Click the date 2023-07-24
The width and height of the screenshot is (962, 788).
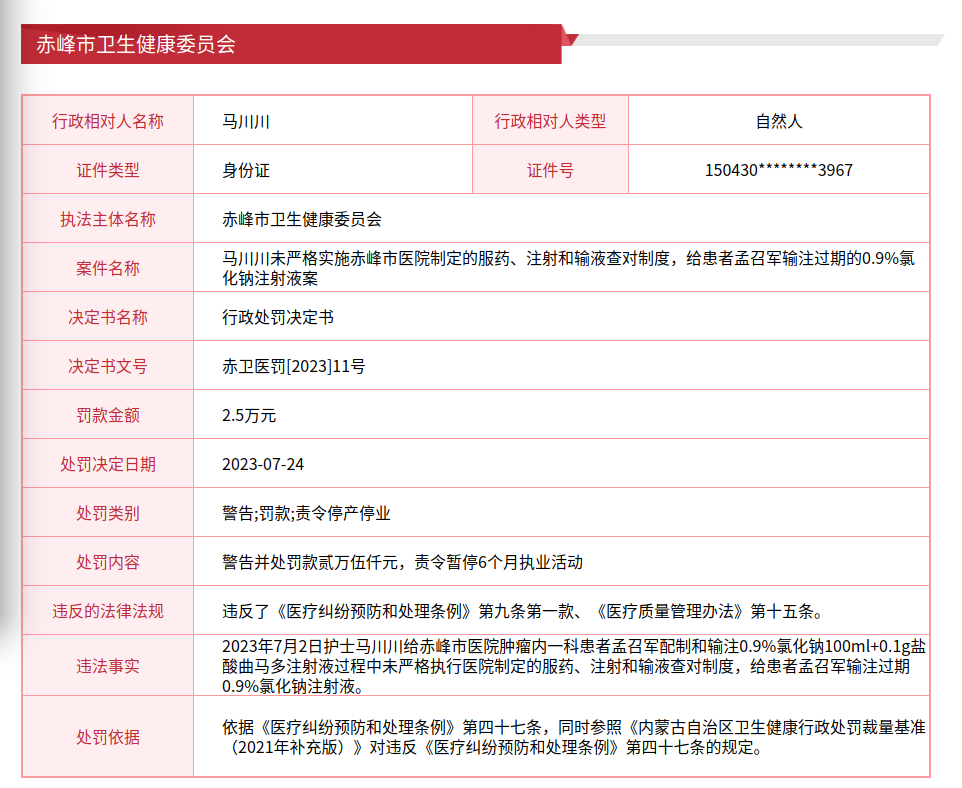263,465
